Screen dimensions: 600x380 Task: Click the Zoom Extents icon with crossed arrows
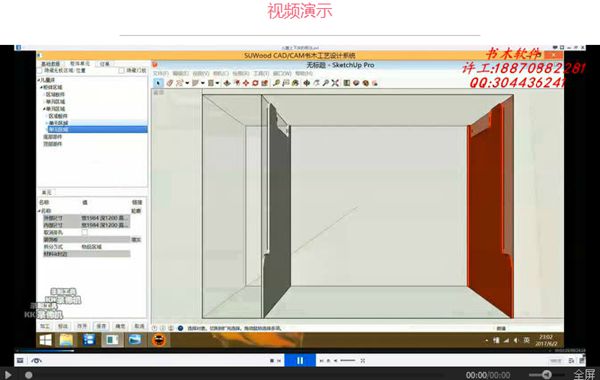pyautogui.click(x=335, y=83)
